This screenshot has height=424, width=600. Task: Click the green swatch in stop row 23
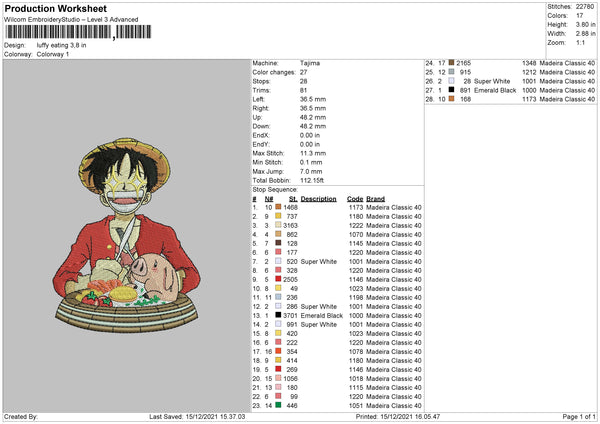(278, 405)
